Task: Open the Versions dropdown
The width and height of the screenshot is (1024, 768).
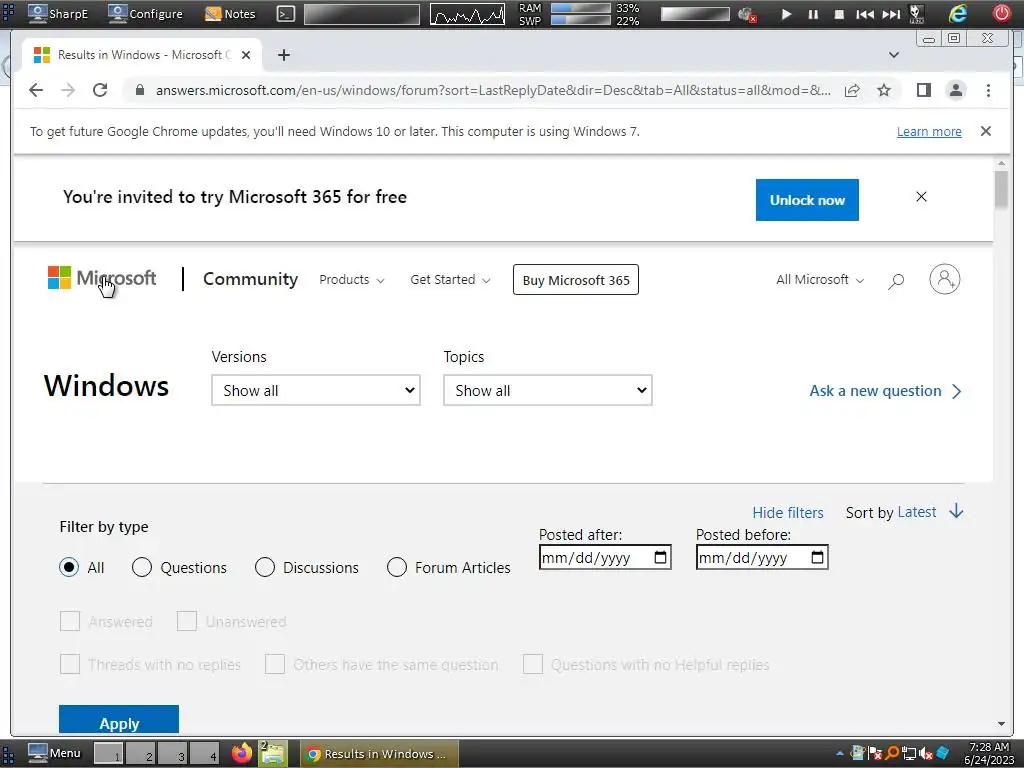Action: (x=315, y=390)
